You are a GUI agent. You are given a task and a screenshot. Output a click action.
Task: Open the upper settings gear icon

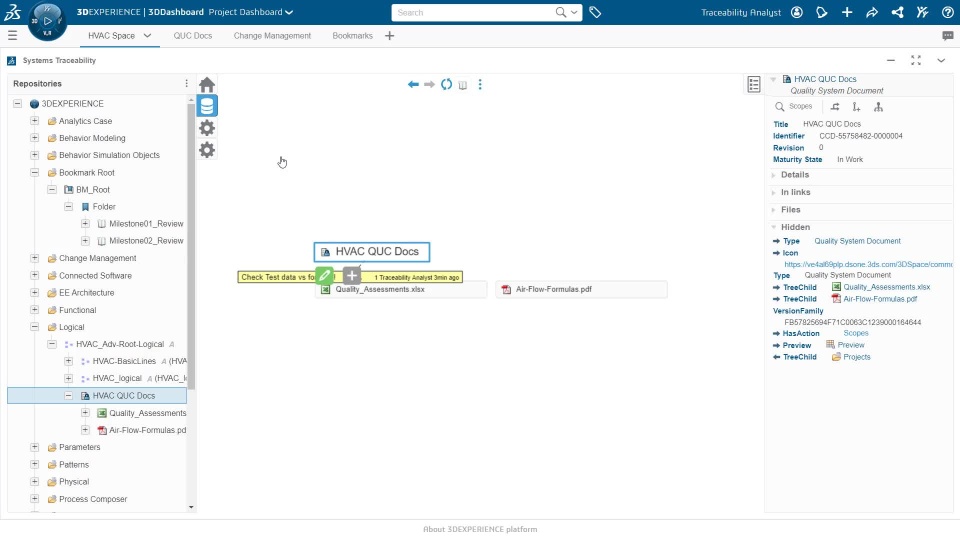tap(207, 128)
